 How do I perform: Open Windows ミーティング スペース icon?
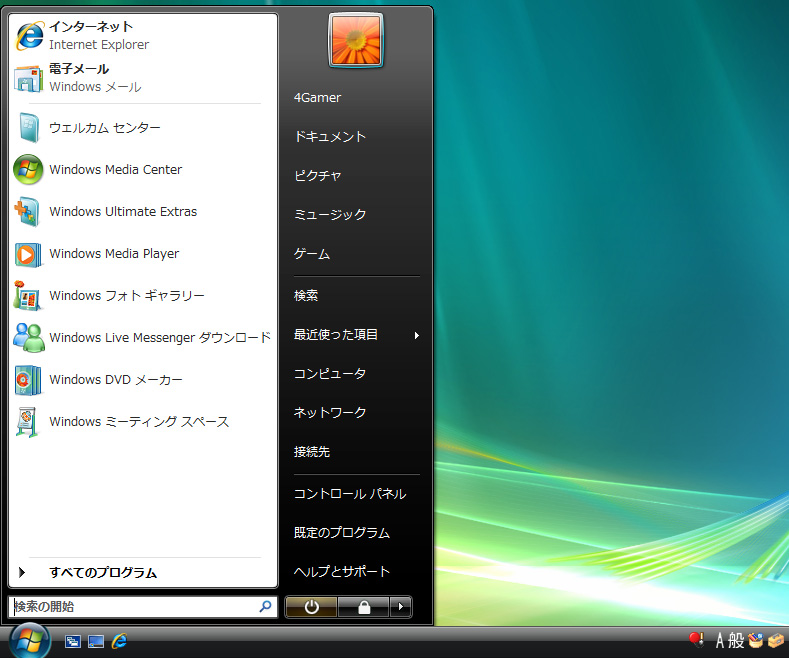(x=27, y=422)
